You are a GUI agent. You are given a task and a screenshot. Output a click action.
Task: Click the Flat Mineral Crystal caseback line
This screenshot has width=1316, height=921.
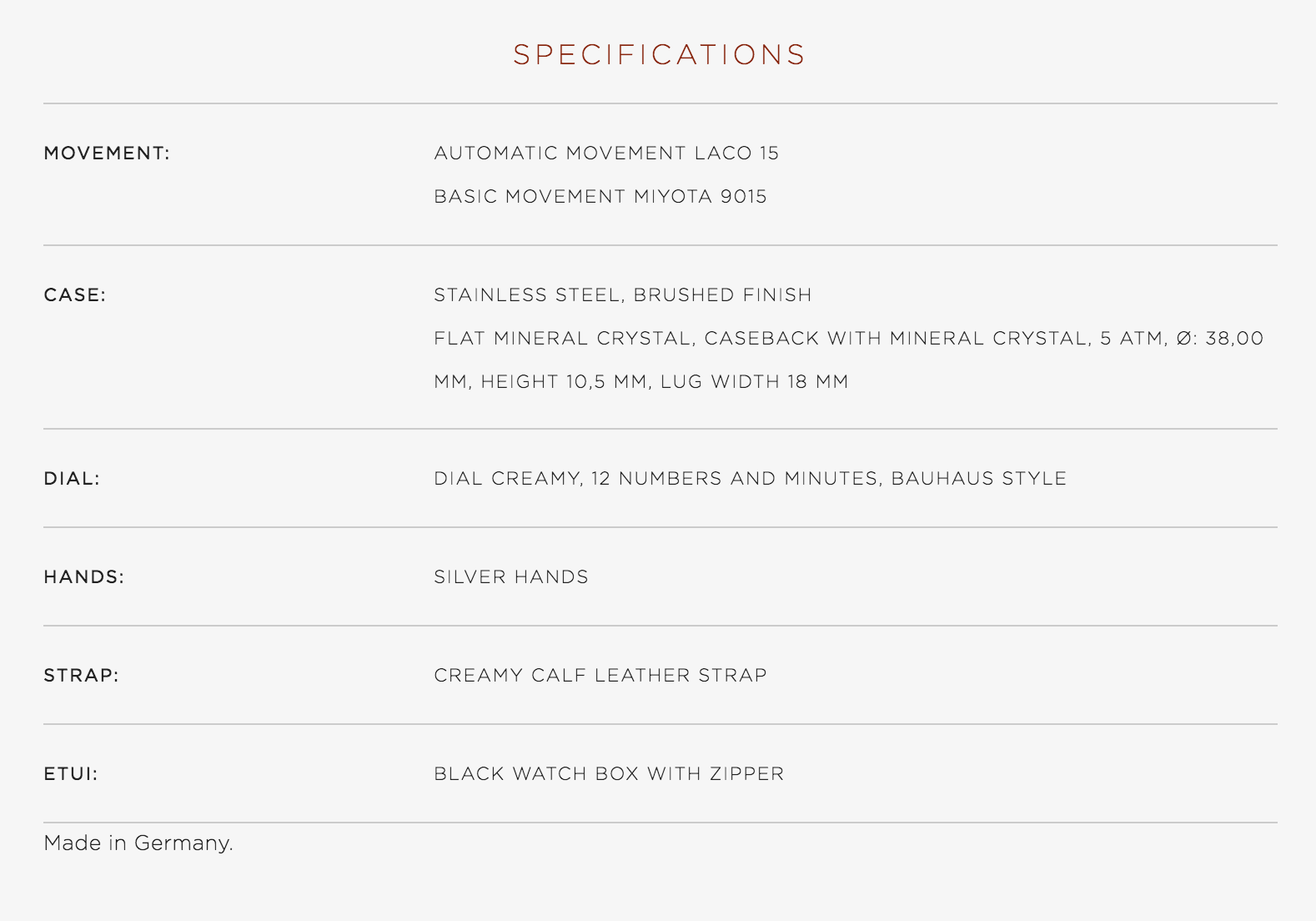click(849, 339)
